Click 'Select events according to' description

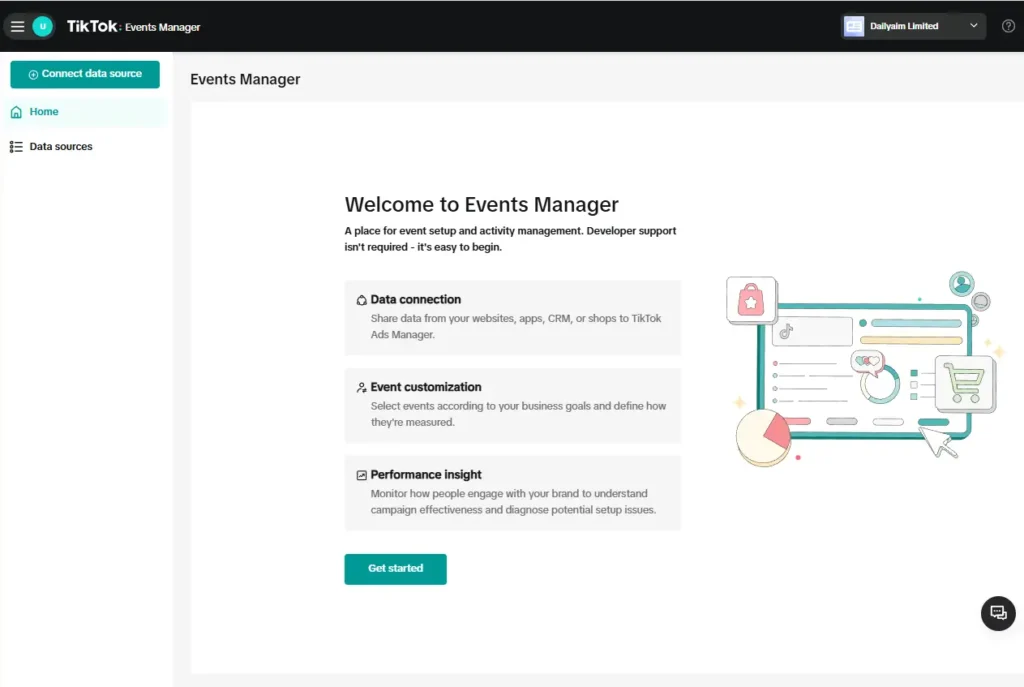point(519,414)
